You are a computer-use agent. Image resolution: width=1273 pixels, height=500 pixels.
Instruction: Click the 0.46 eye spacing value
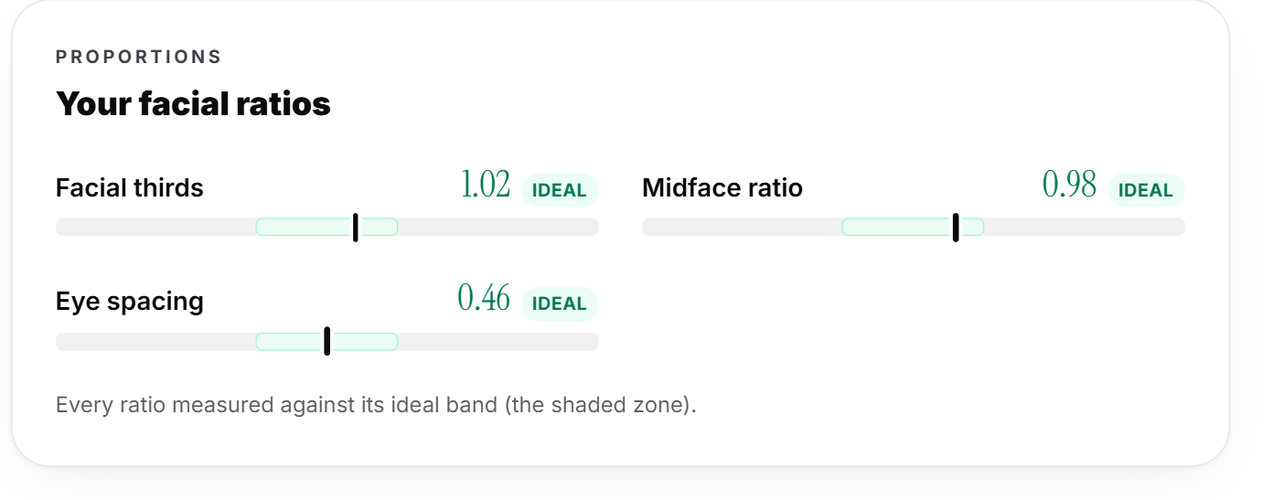[484, 299]
